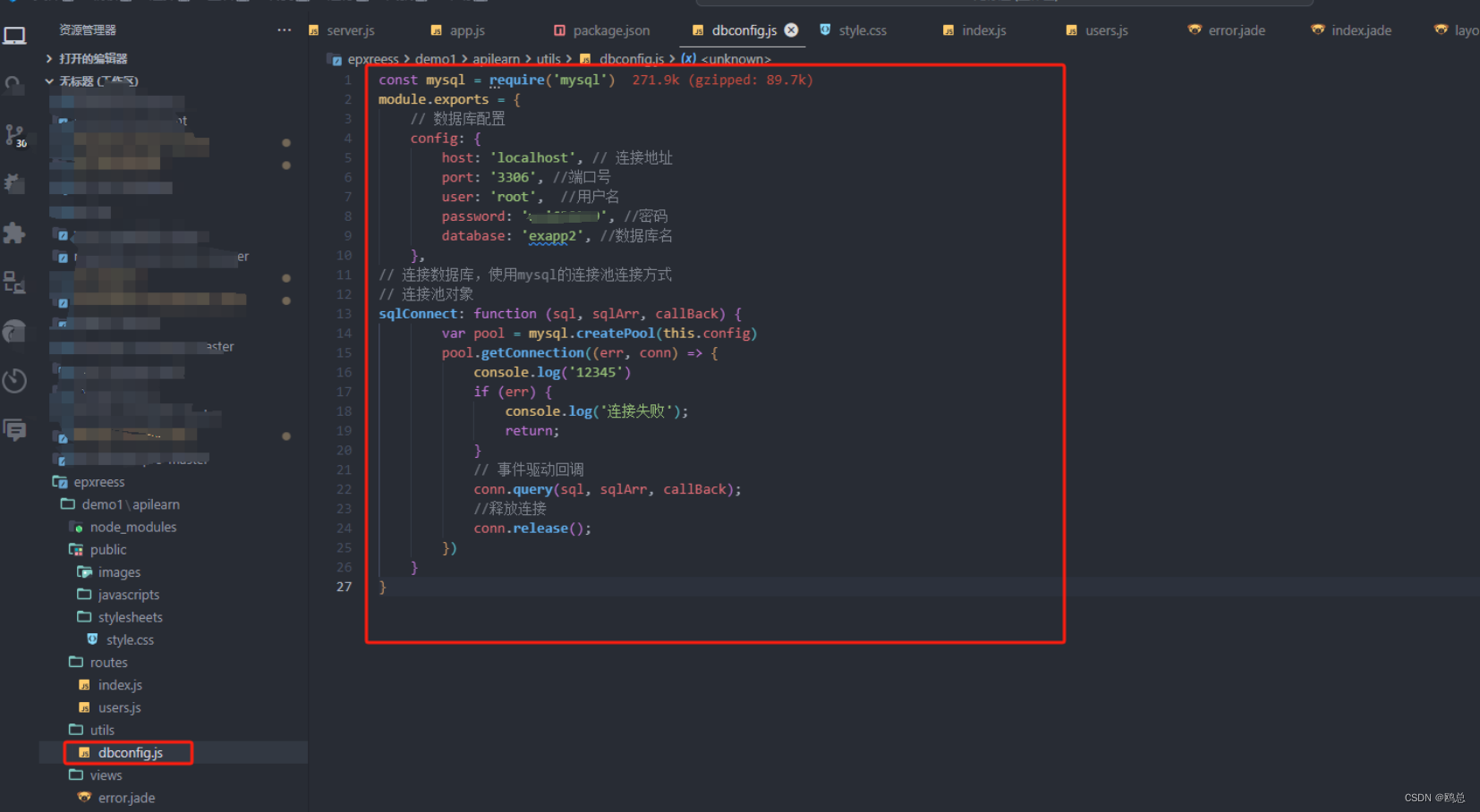This screenshot has height=812, width=1480.
Task: Click the sqlConnect function name
Action: pos(418,314)
